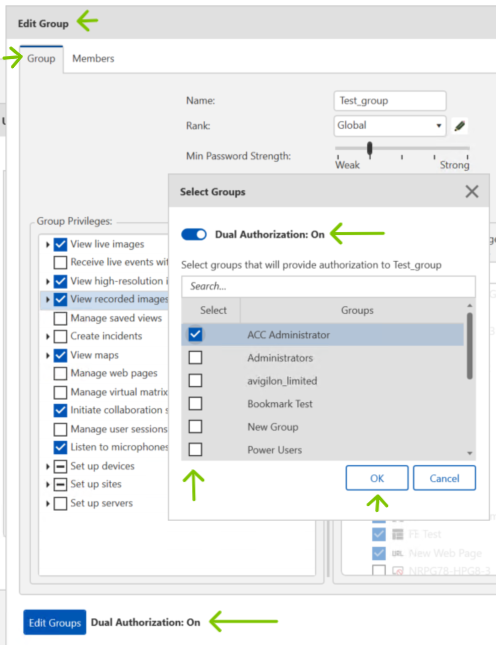Check the Administrators group checkbox

[195, 357]
